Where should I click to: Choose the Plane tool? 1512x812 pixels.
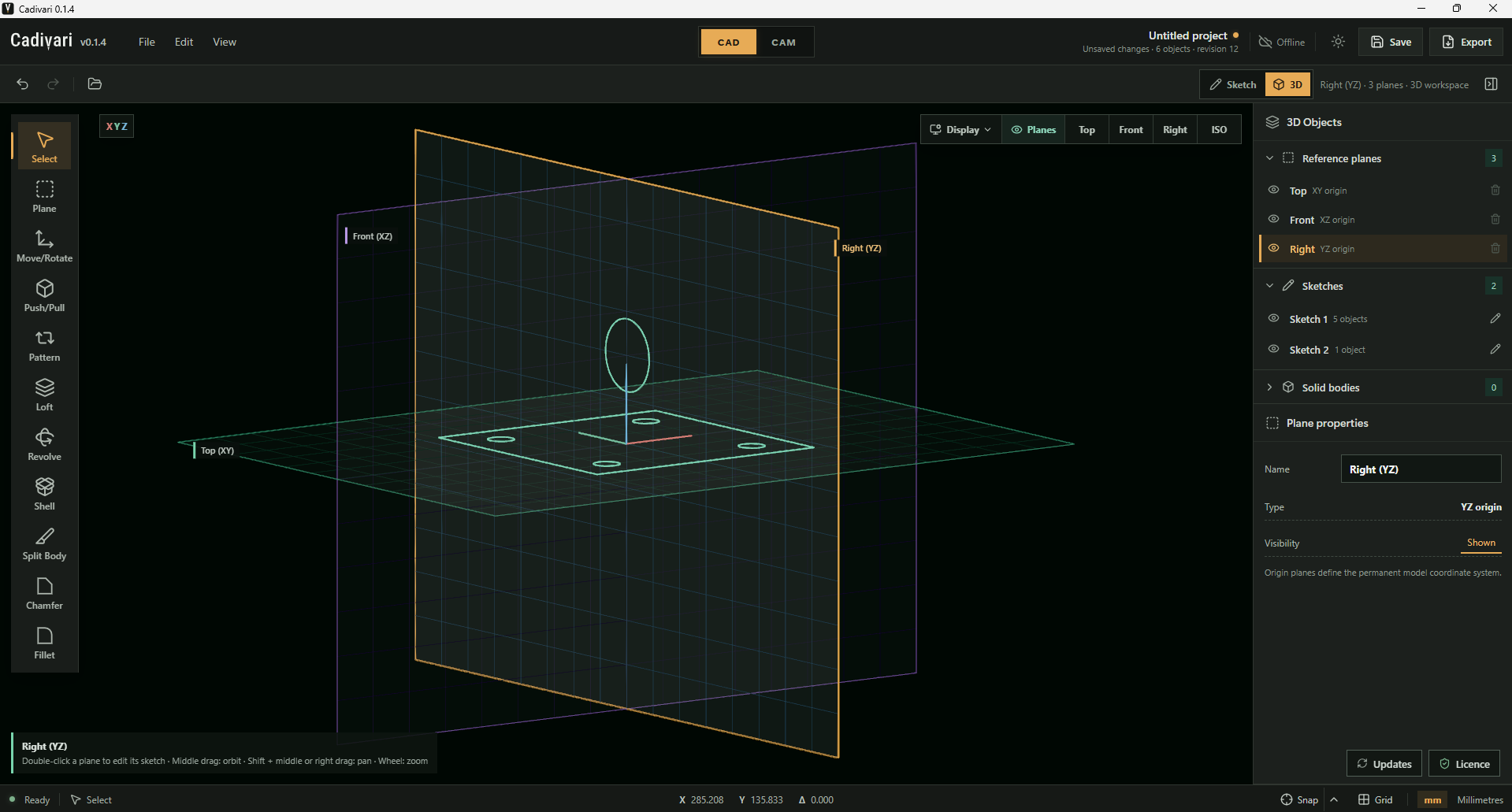(44, 196)
